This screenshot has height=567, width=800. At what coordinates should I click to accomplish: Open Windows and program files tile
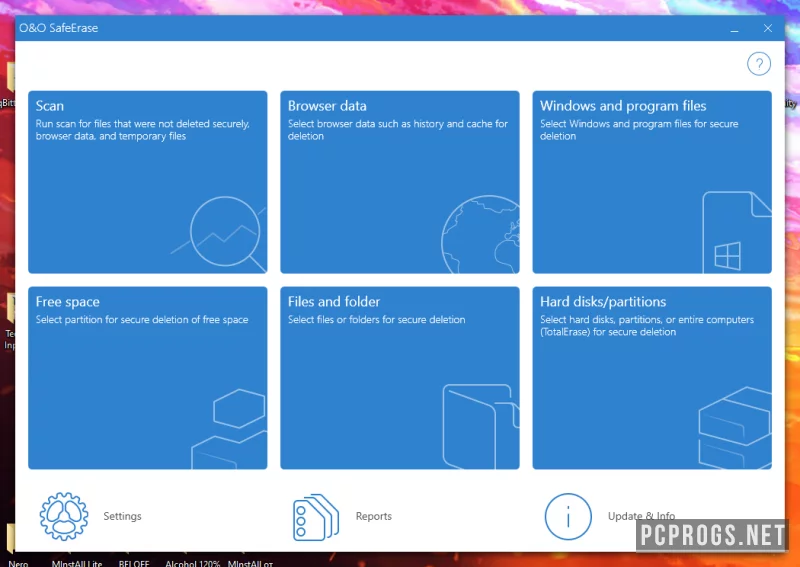click(x=652, y=182)
